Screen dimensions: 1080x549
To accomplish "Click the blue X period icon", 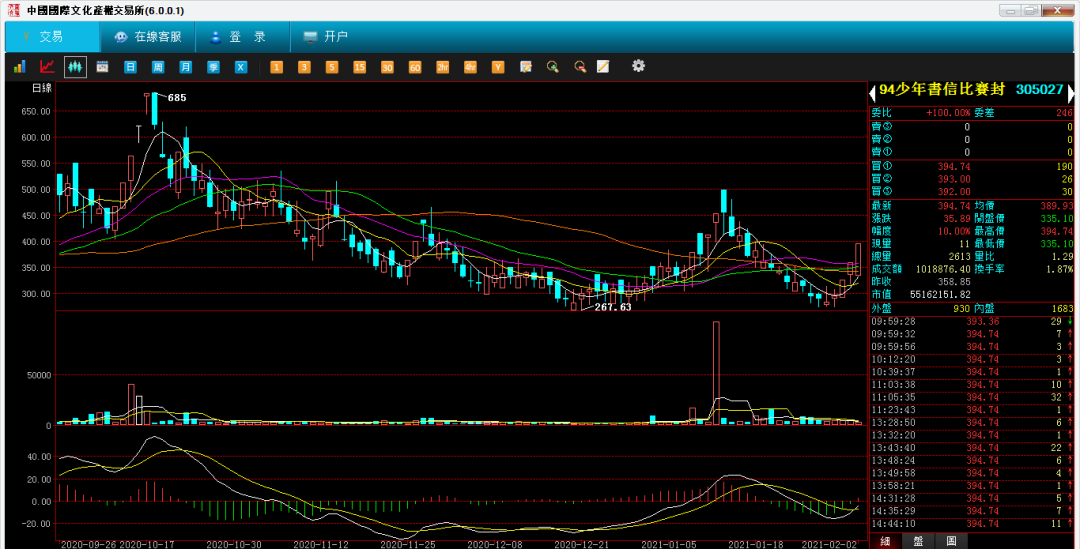I will [240, 67].
